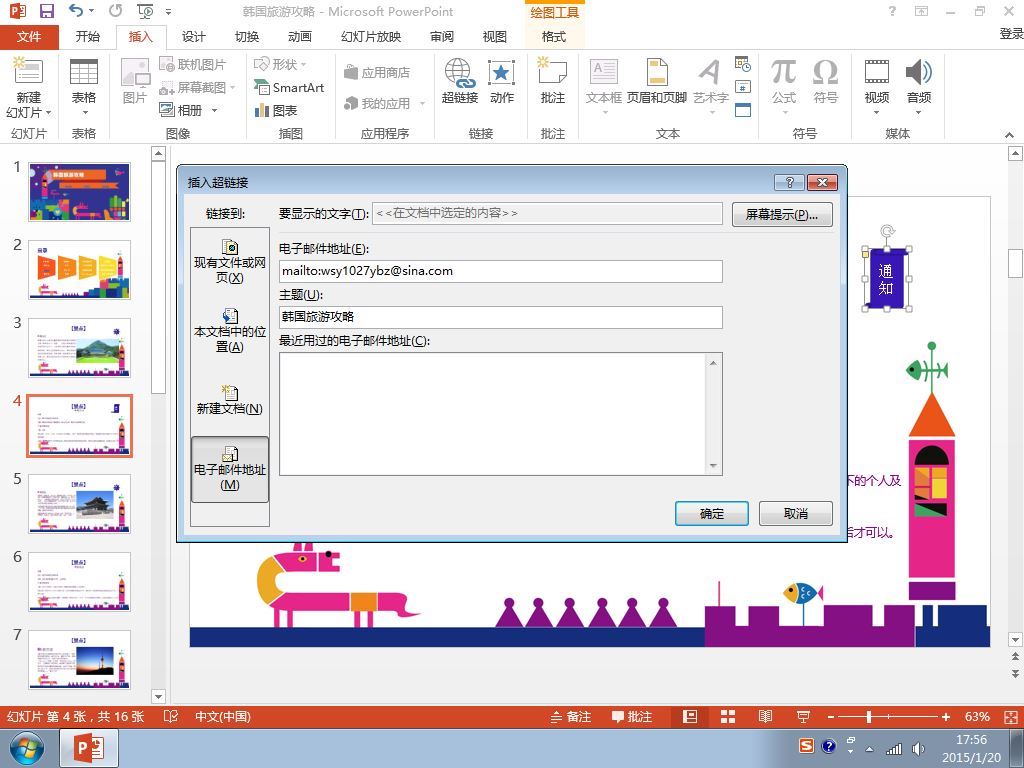Expand the Undo history dropdown arrow
This screenshot has width=1024, height=768.
91,11
